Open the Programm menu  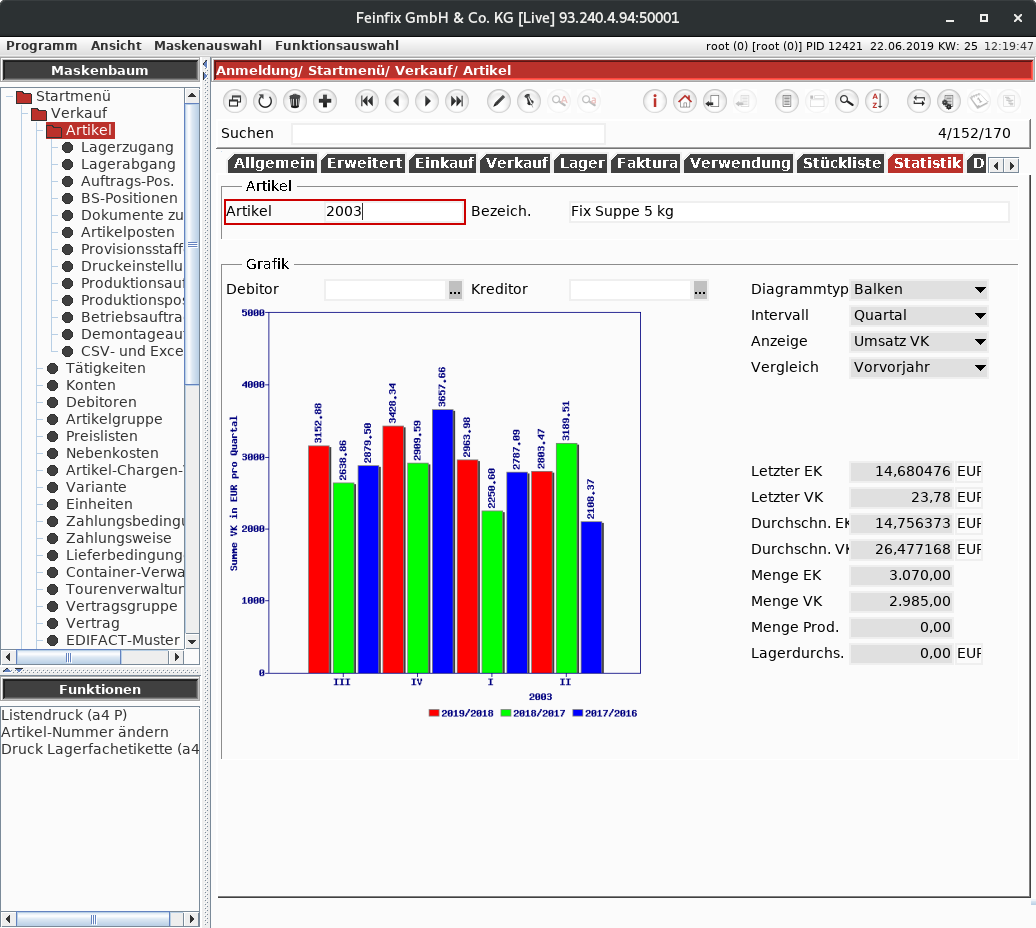(x=42, y=46)
